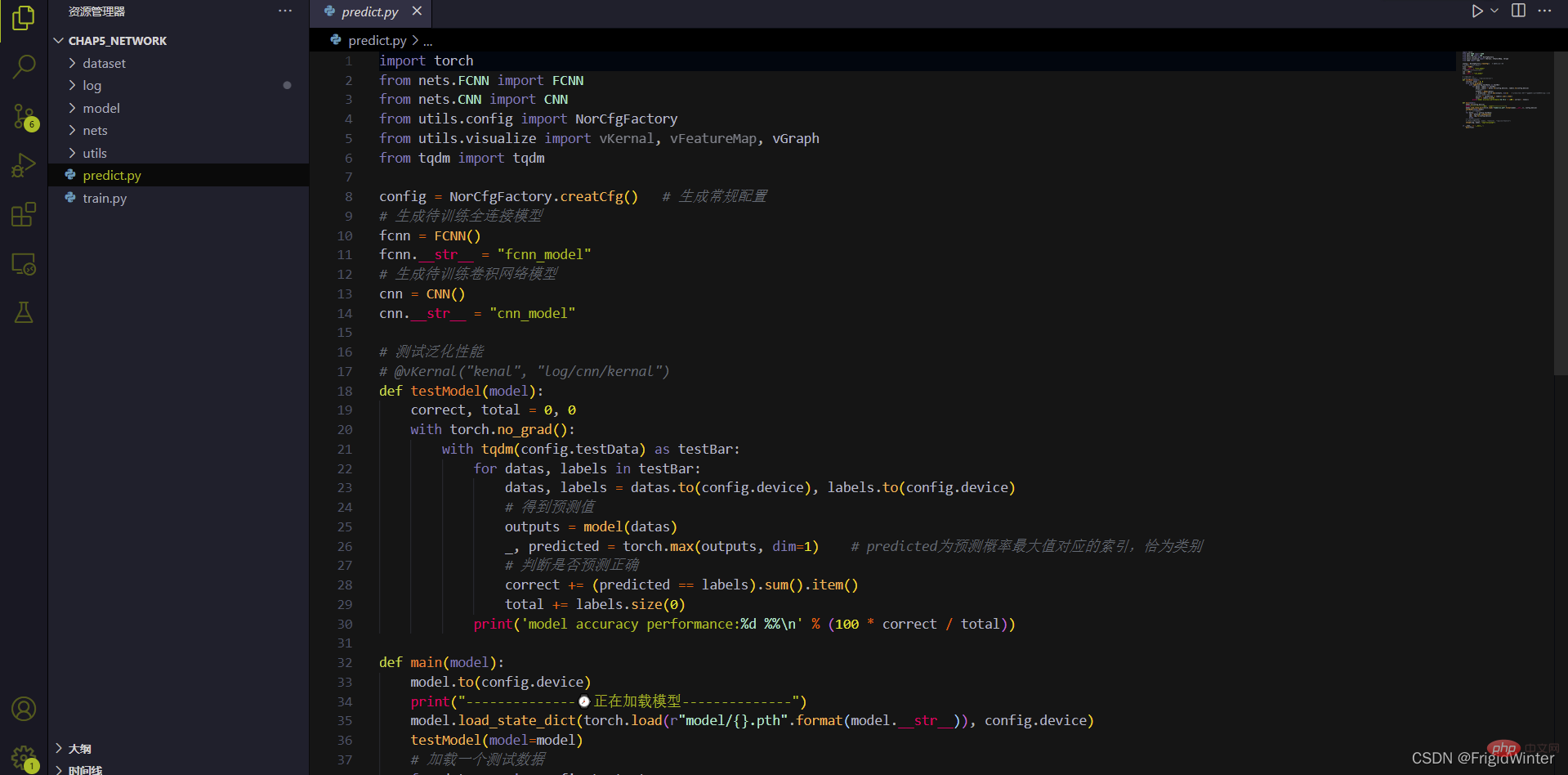Open Source Control view with badge

[x=24, y=117]
